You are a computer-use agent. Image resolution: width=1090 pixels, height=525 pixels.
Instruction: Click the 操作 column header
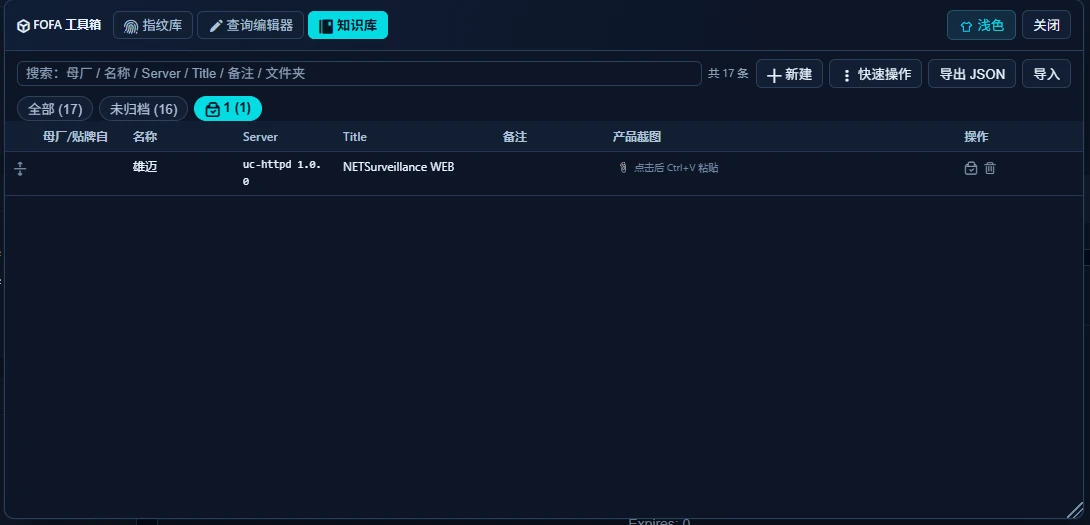point(976,137)
